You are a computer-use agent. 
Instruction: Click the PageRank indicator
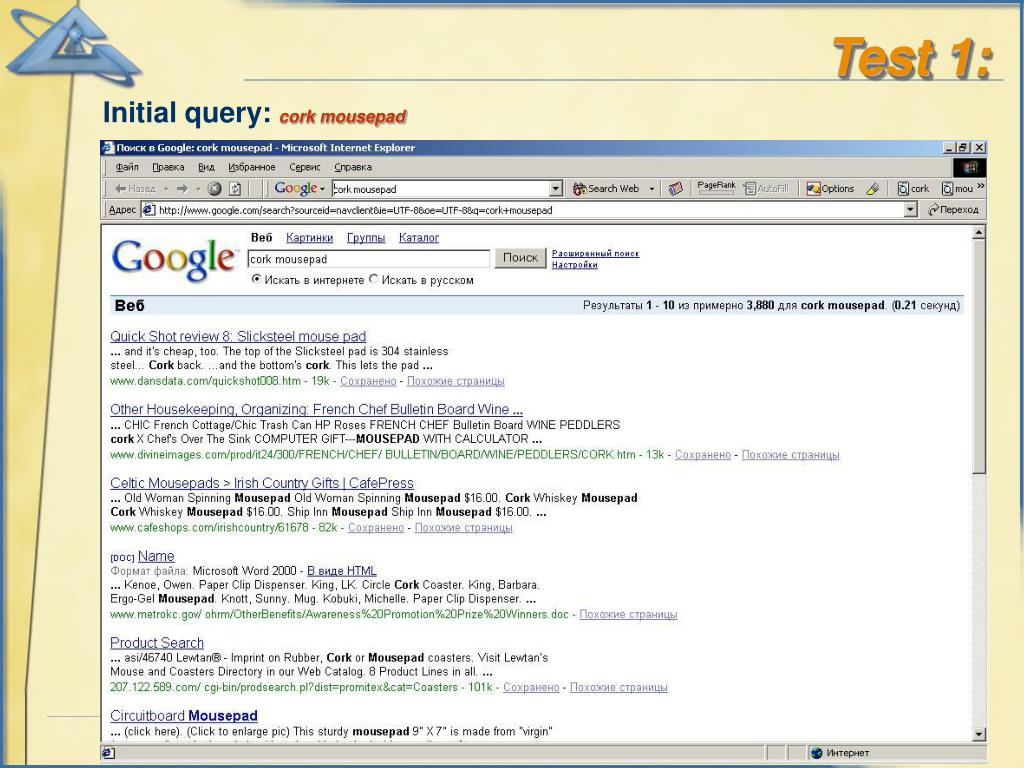pos(716,188)
